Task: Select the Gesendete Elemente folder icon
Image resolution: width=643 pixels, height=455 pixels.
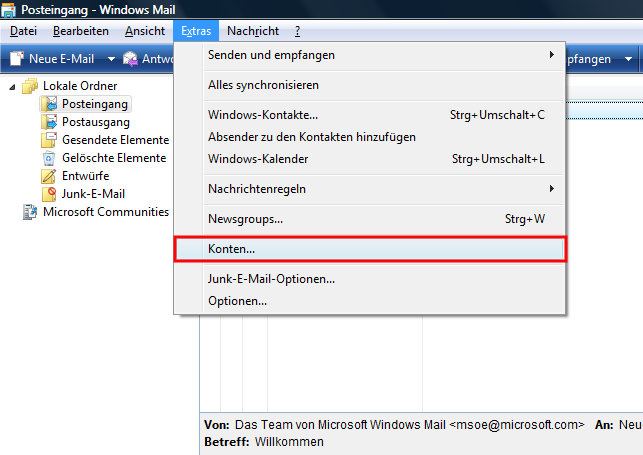Action: coord(50,140)
